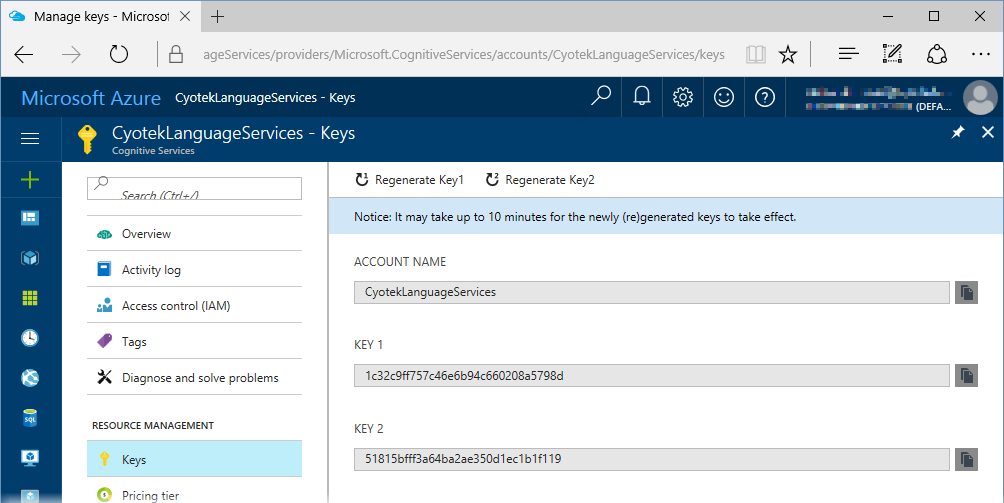Open browser More actions ellipsis
Viewport: 1004px width, 503px height.
980,54
